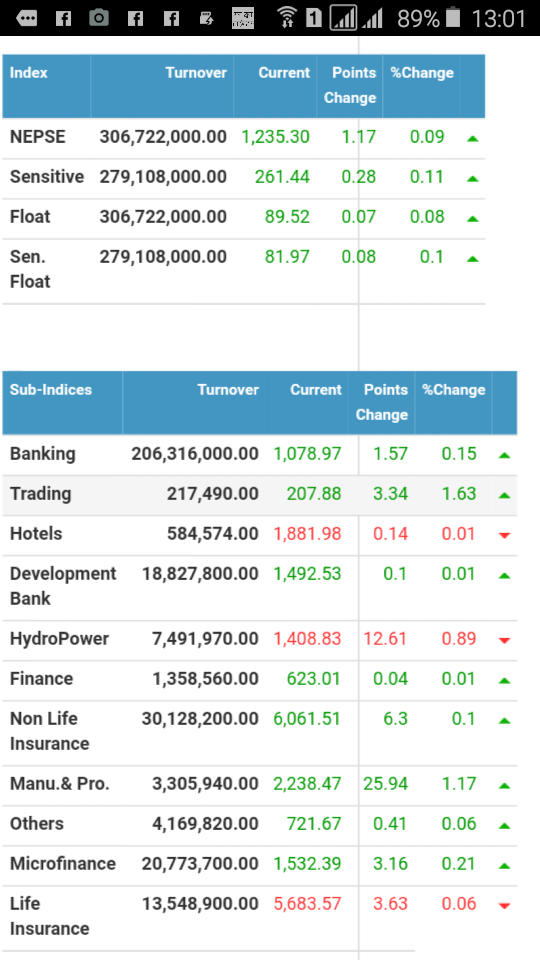This screenshot has width=540, height=960.
Task: Click the up arrow in Non Life Insurance row
Action: click(504, 721)
